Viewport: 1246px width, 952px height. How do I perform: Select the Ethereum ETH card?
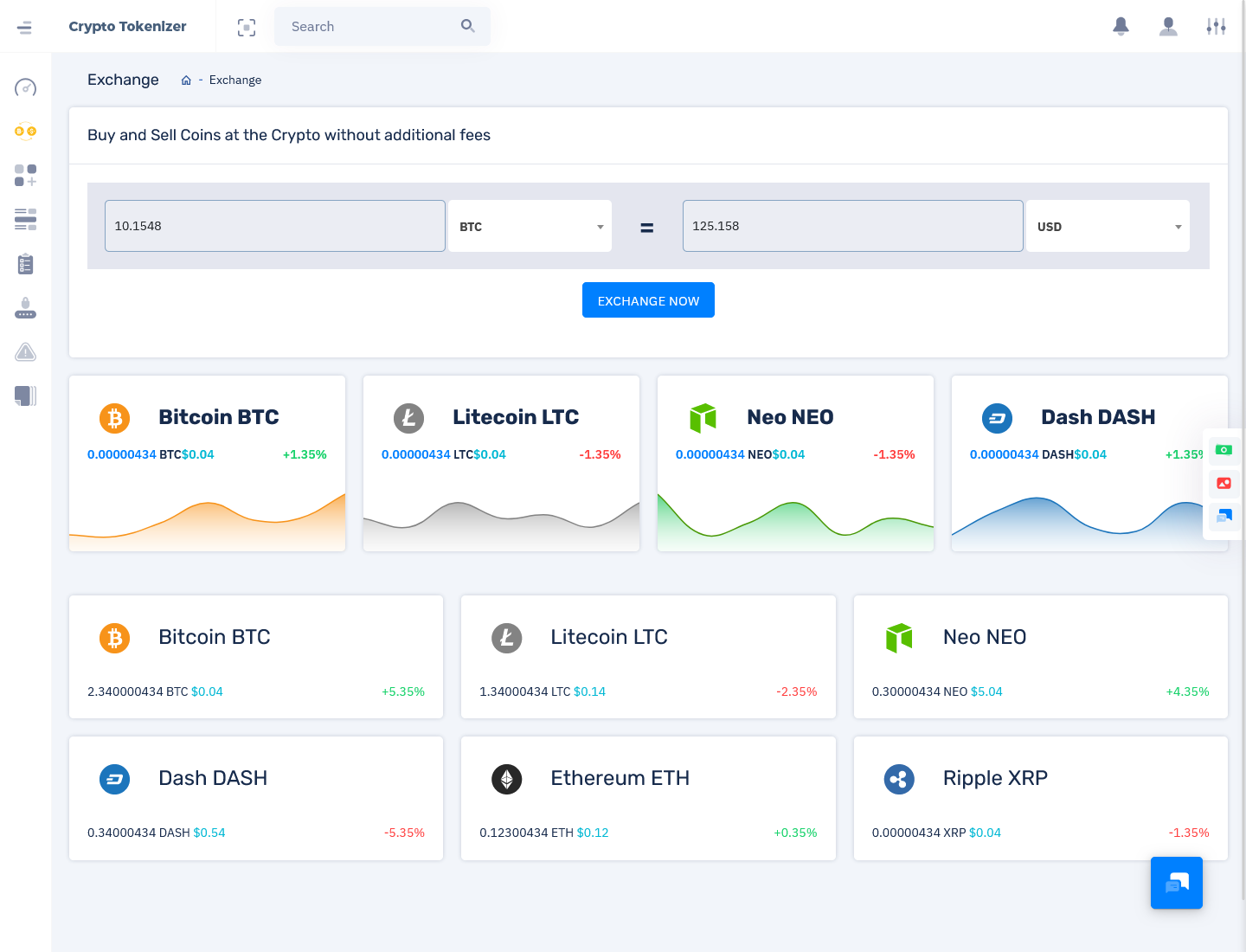(648, 798)
